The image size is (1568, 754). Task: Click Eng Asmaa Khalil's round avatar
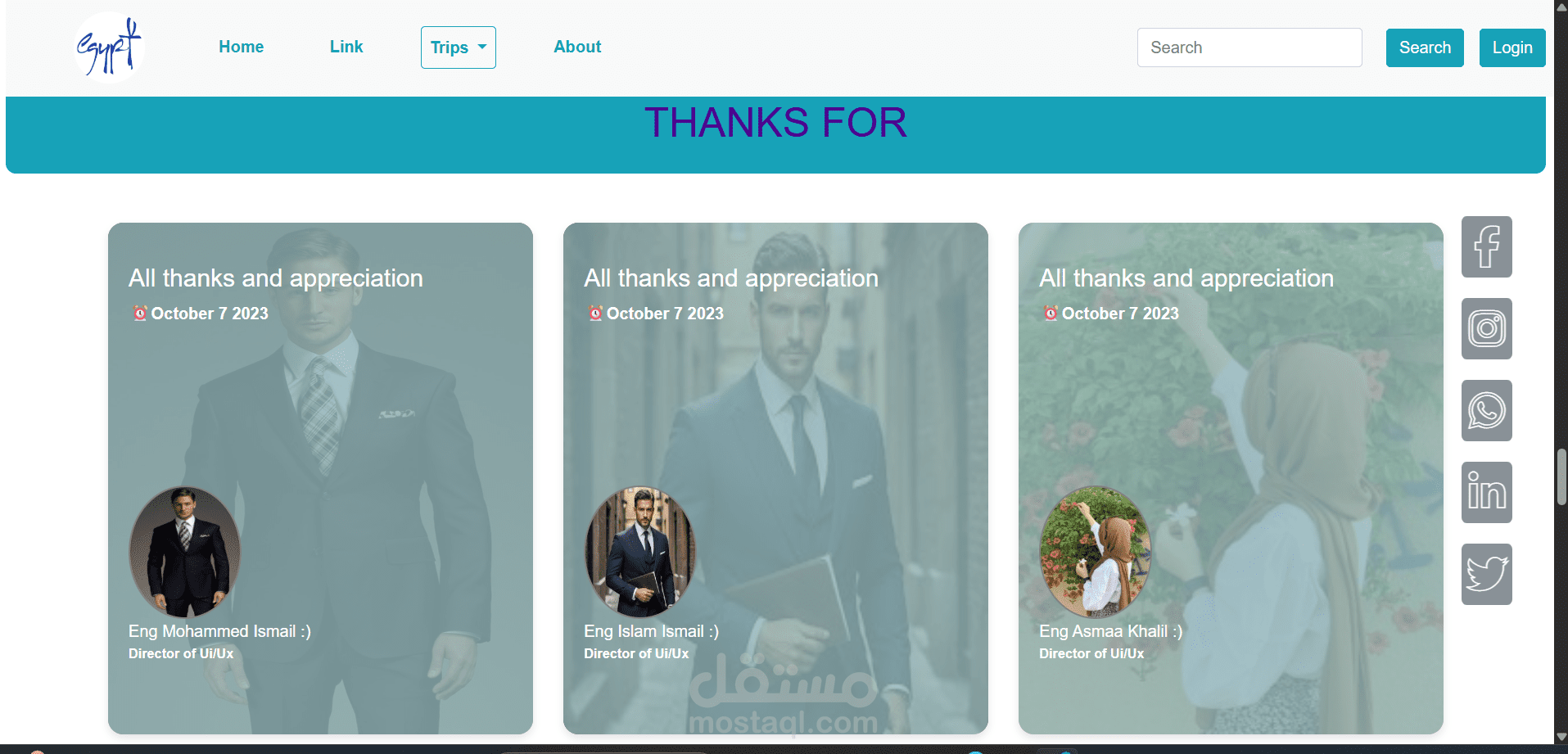pyautogui.click(x=1096, y=552)
